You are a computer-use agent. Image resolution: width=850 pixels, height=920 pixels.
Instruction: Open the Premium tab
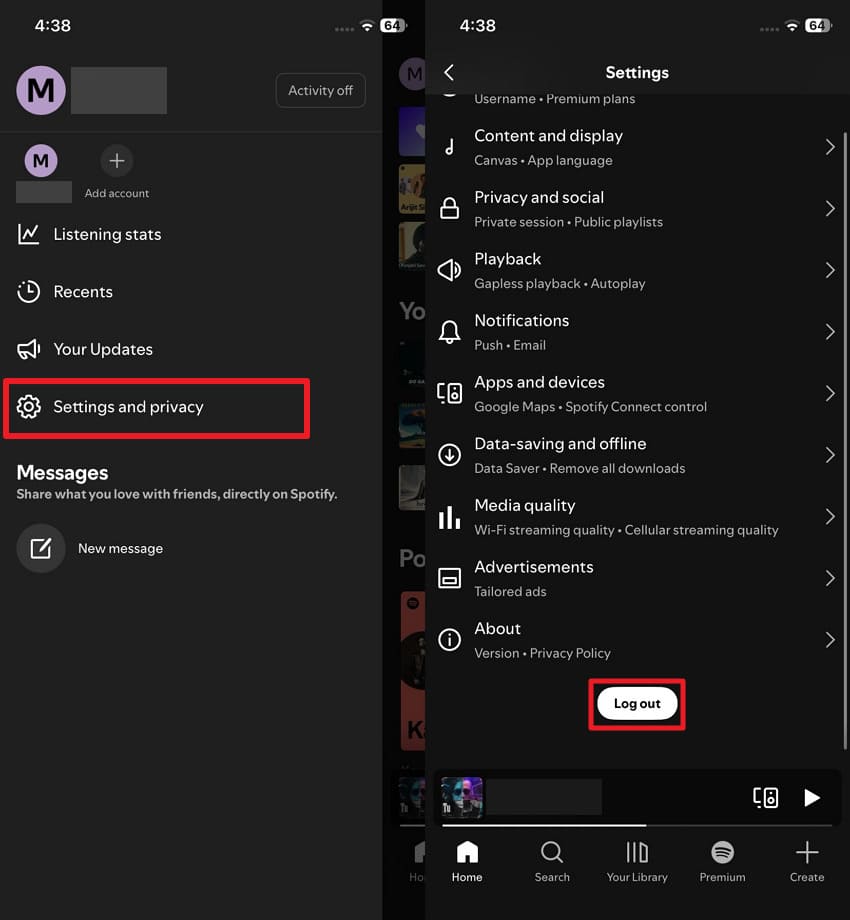[x=722, y=861]
